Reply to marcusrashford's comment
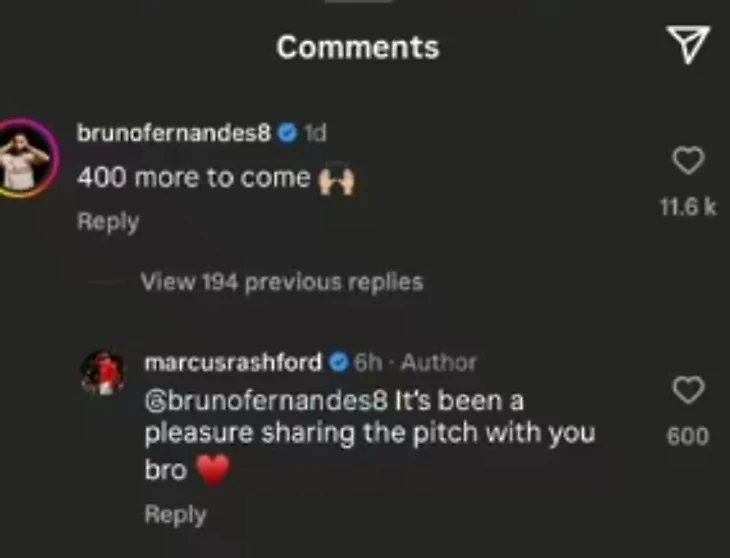Image resolution: width=730 pixels, height=558 pixels. (176, 515)
